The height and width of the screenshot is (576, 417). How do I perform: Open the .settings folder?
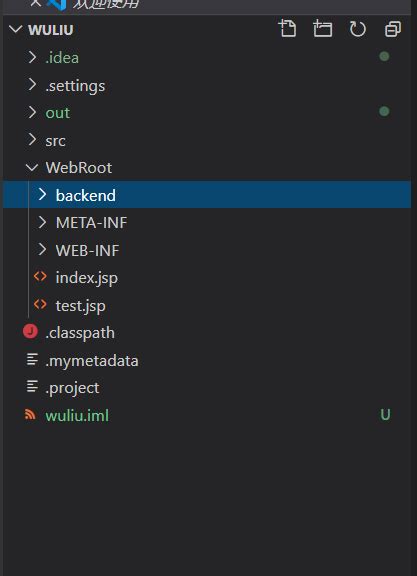(x=207, y=85)
